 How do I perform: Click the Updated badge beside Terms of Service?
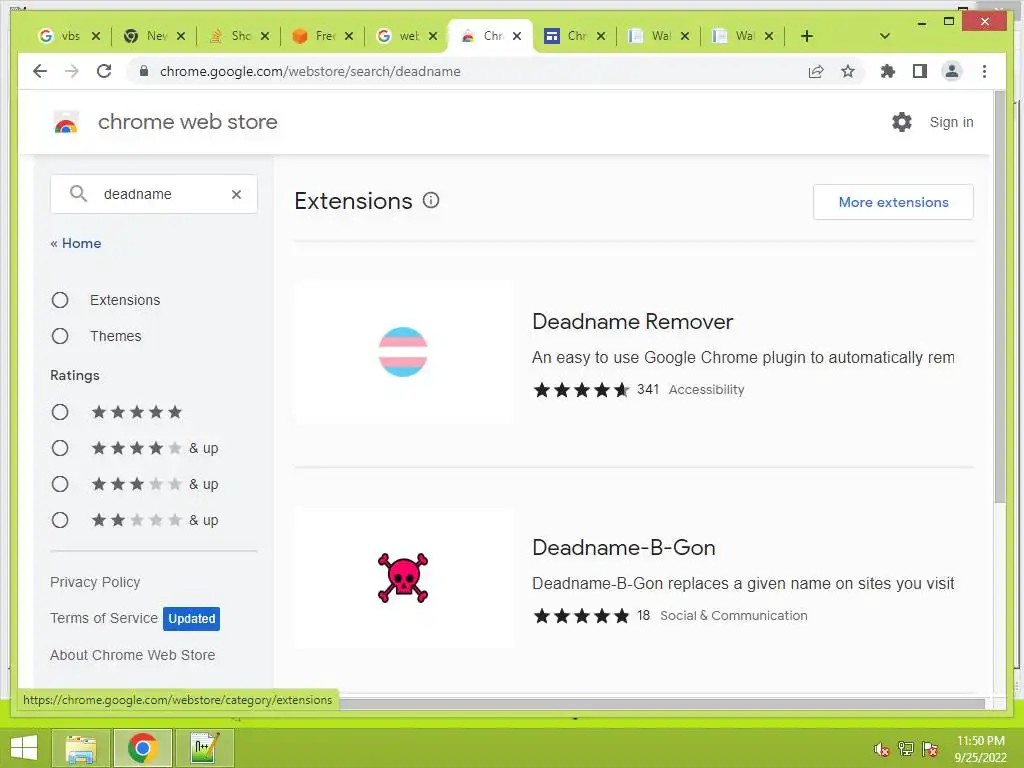(191, 618)
